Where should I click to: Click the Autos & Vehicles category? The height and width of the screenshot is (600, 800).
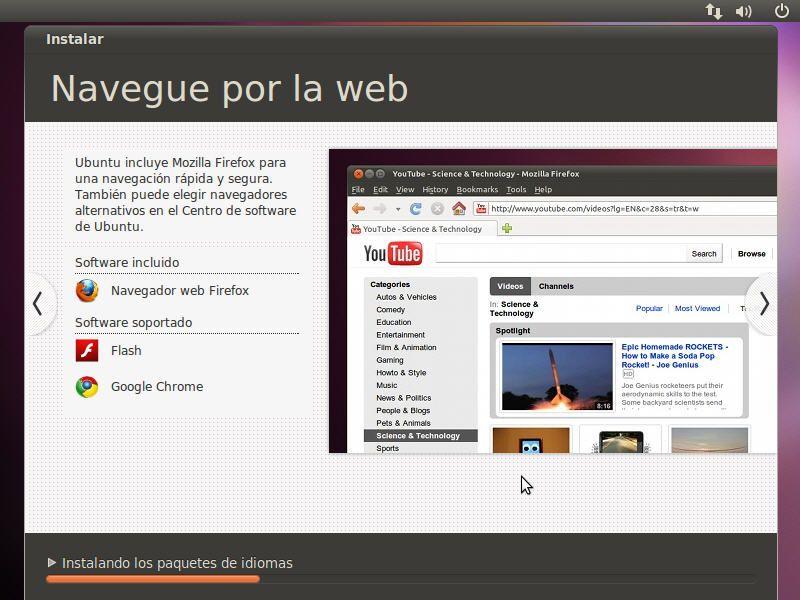(406, 297)
